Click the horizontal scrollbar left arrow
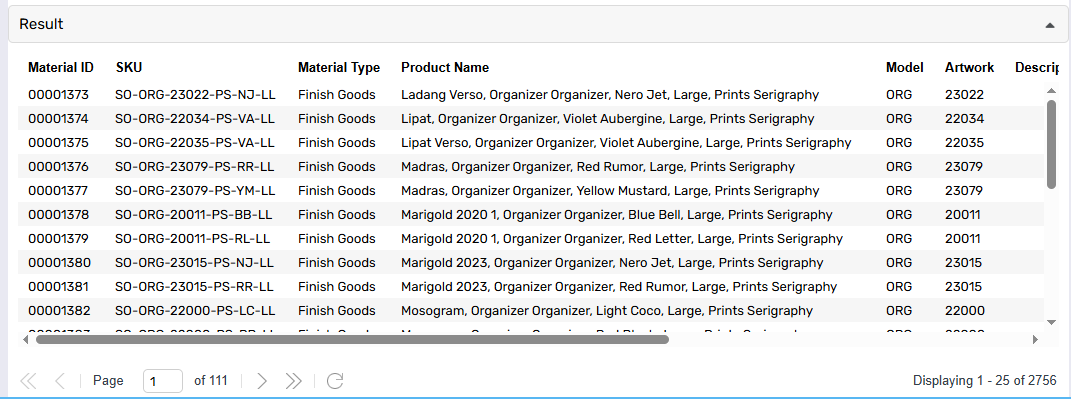 (25, 339)
